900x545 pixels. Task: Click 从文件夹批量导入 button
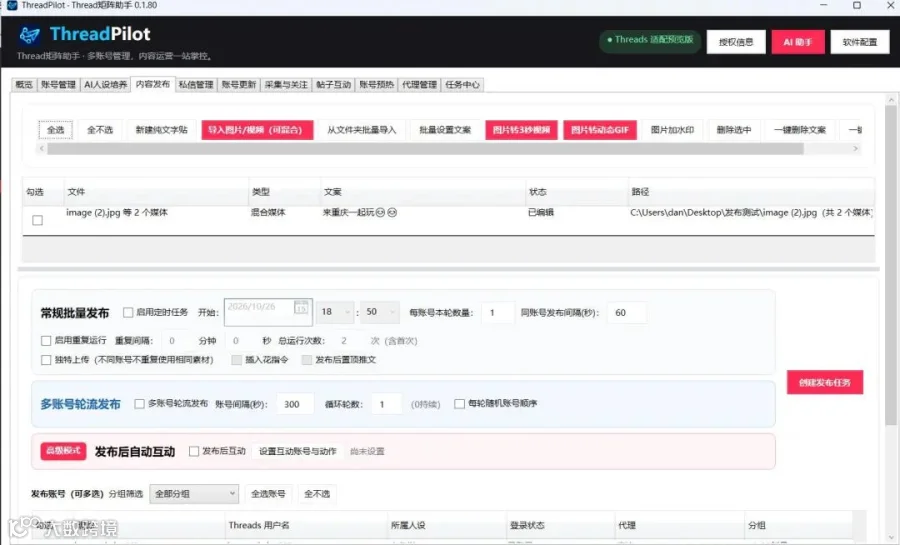click(x=362, y=130)
